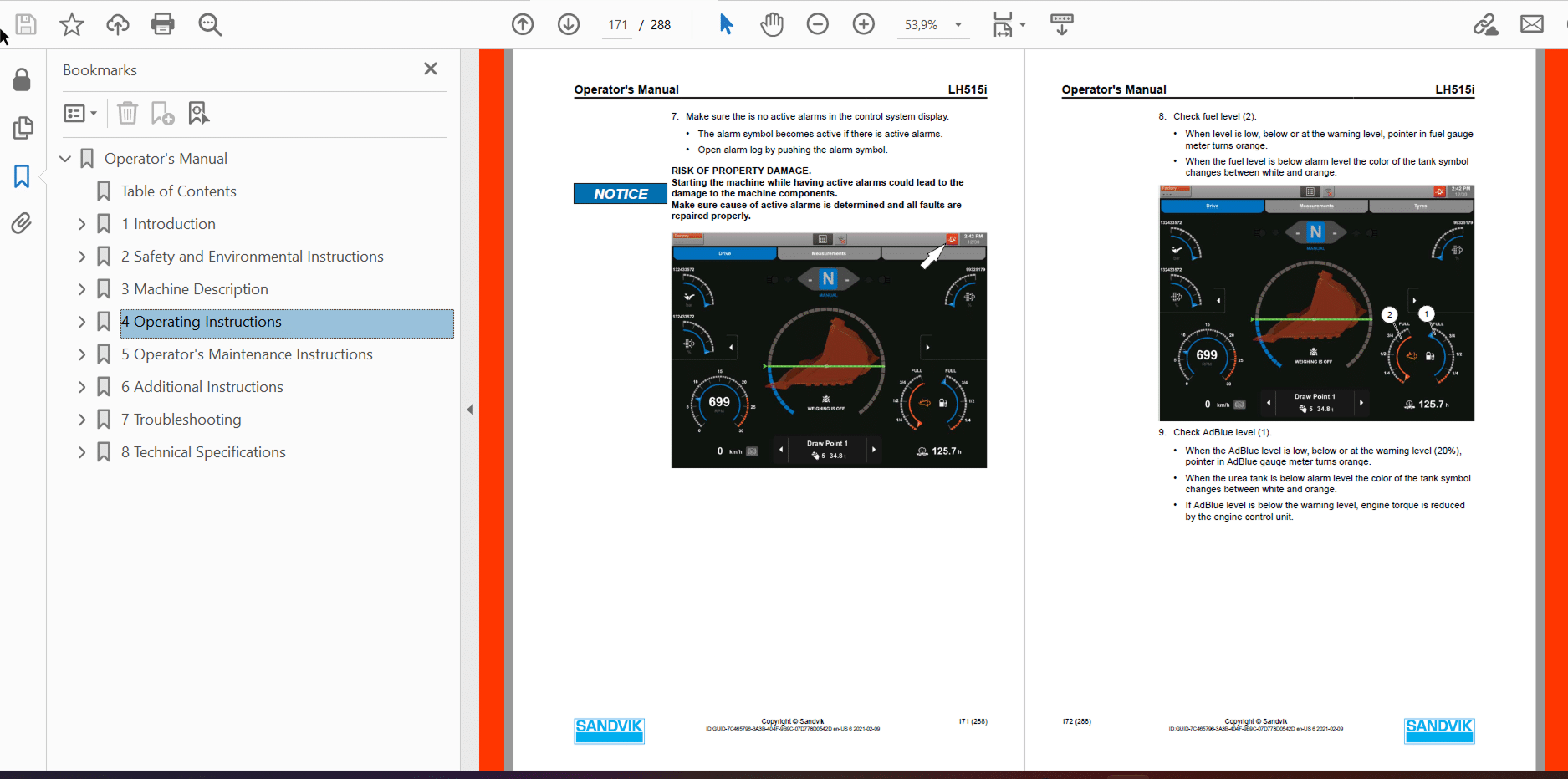Close the Bookmarks panel

point(431,69)
